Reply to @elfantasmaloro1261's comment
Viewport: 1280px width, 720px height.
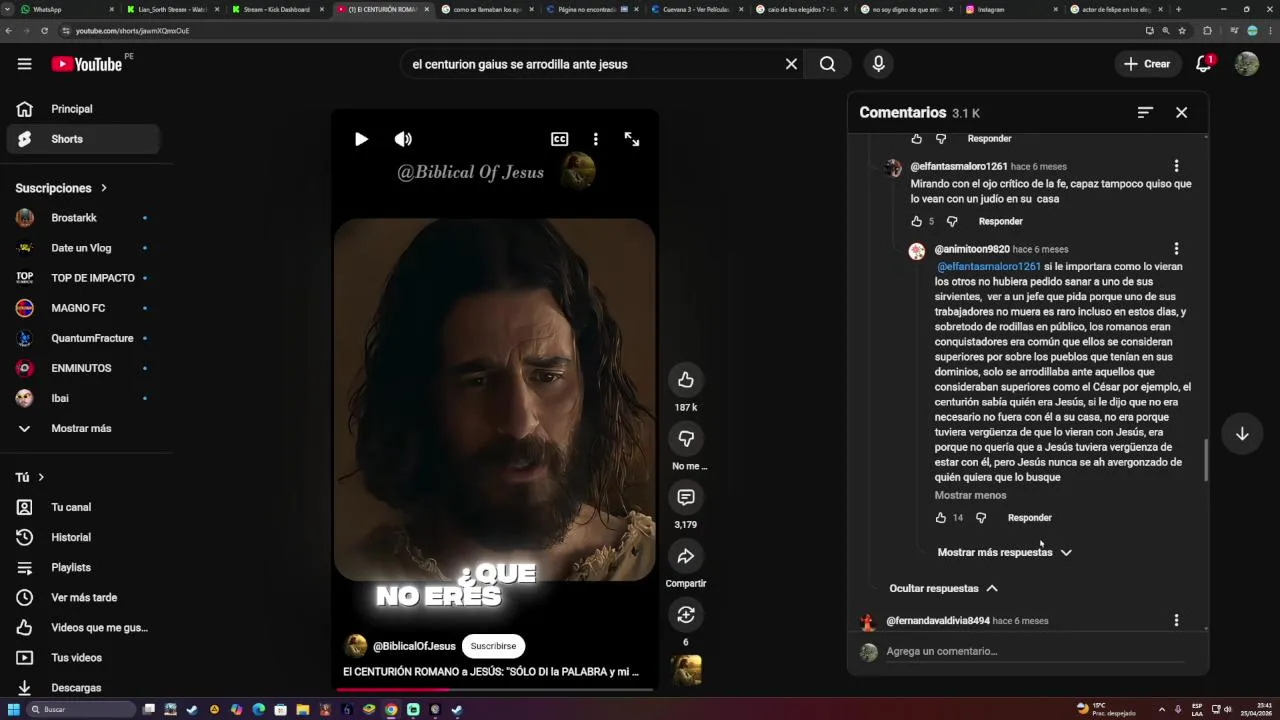point(1000,221)
